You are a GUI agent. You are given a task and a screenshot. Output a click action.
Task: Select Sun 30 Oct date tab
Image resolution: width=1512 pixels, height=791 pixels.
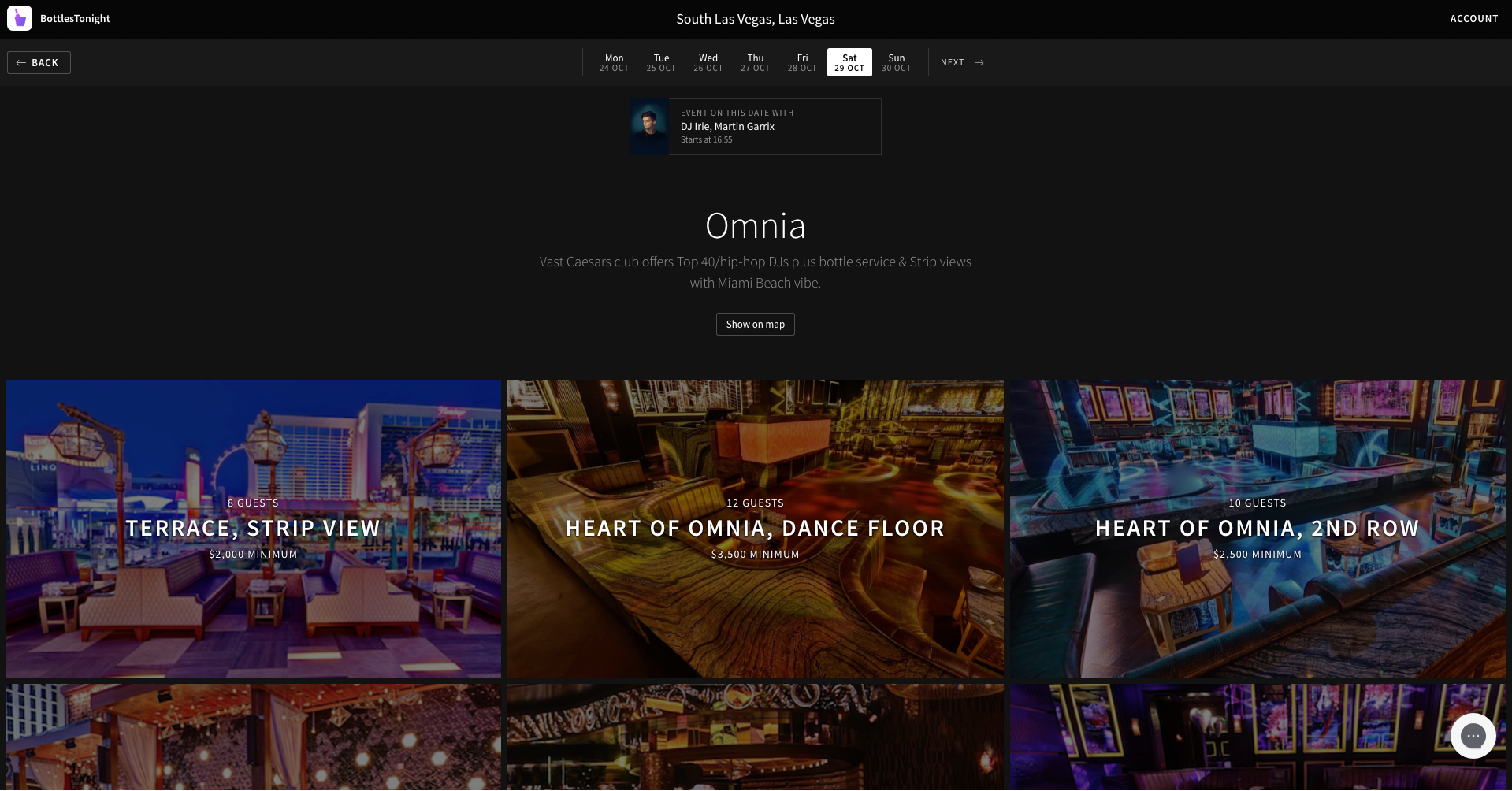point(897,62)
